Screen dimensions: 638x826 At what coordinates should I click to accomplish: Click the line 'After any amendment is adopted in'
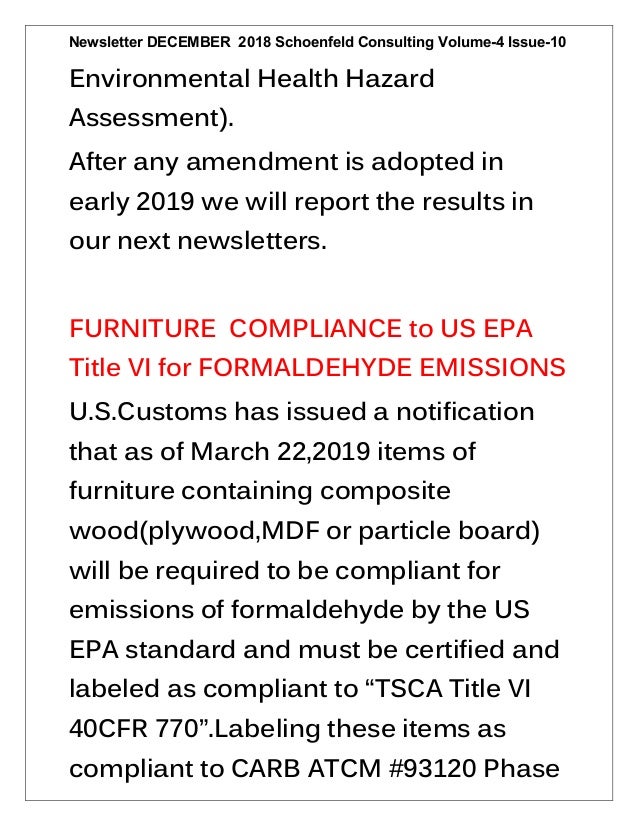[286, 162]
